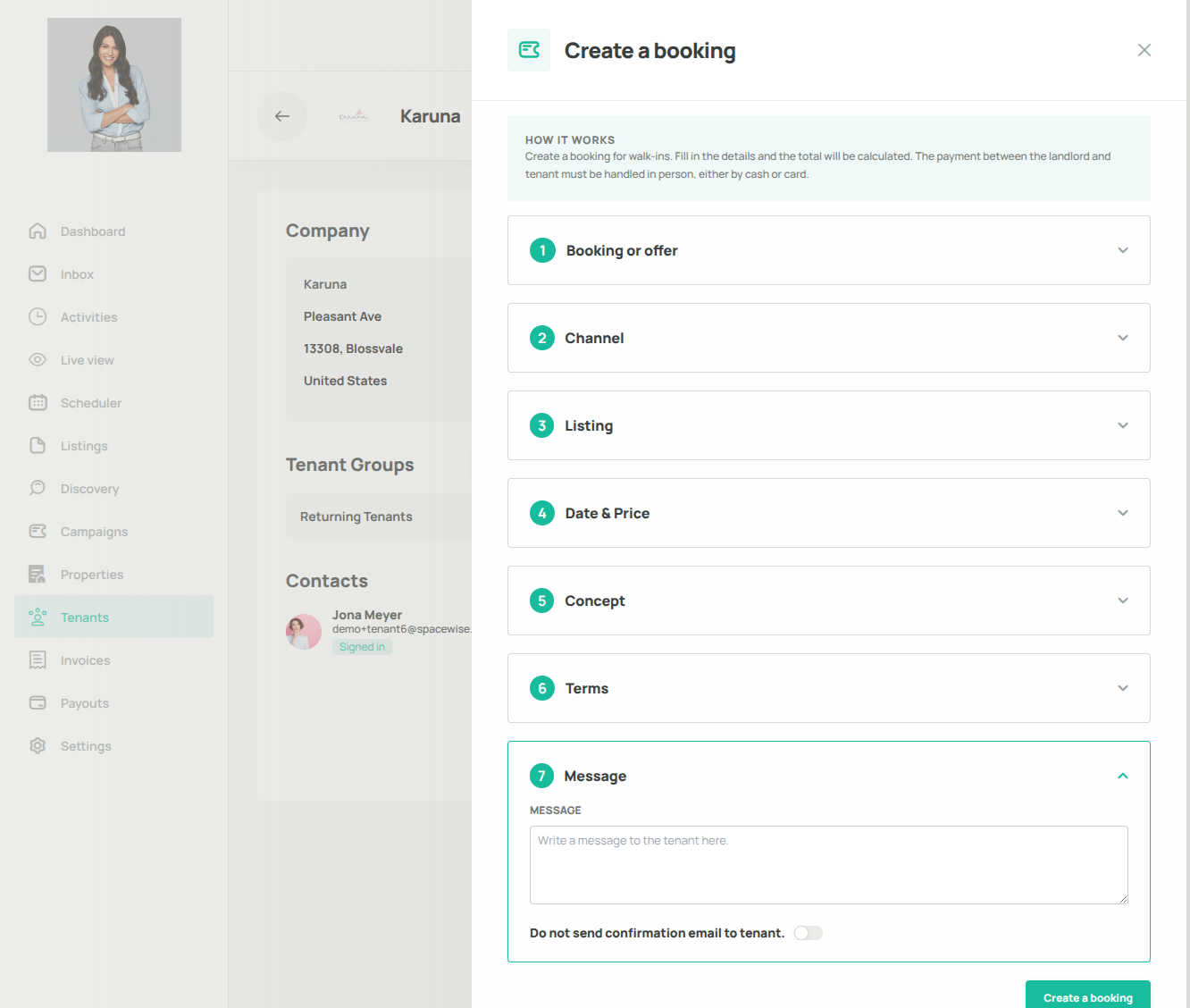Click the back arrow beside Karuna
1190x1008 pixels.
tap(282, 116)
